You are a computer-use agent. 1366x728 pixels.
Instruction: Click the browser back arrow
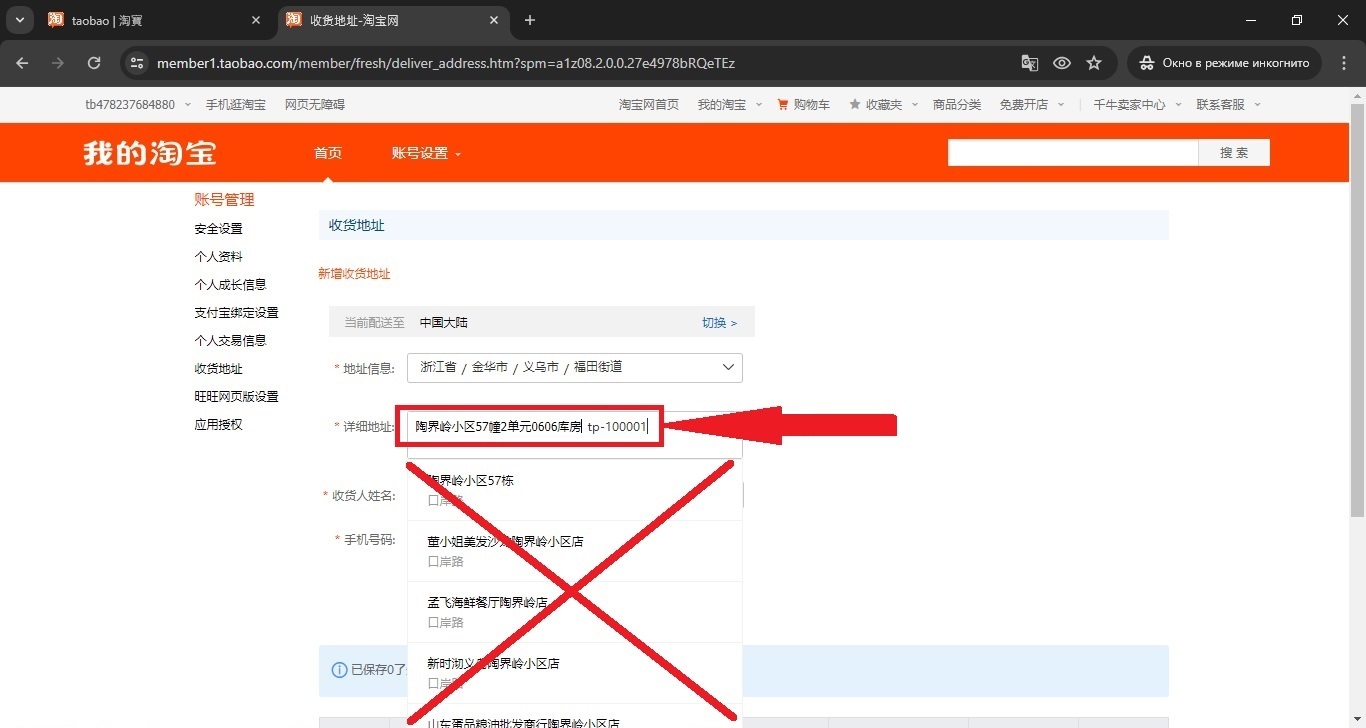coord(22,63)
